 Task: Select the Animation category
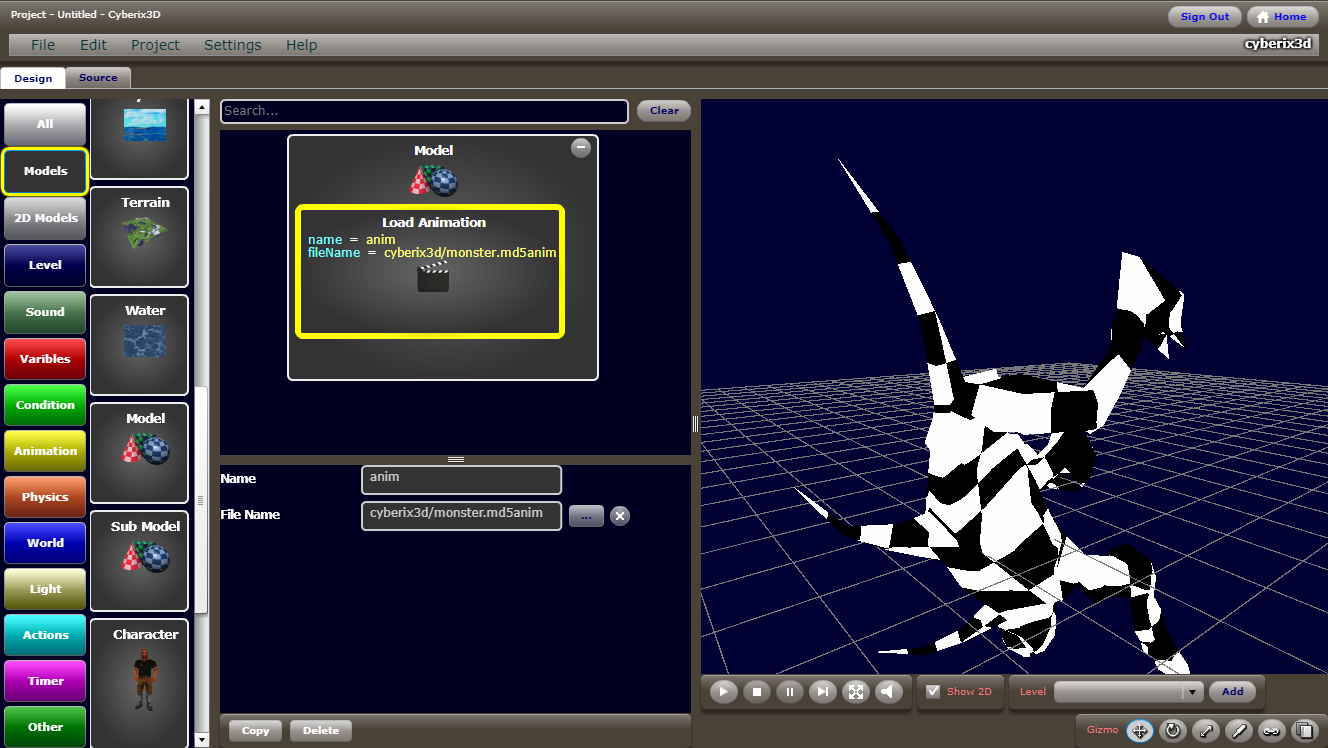45,451
